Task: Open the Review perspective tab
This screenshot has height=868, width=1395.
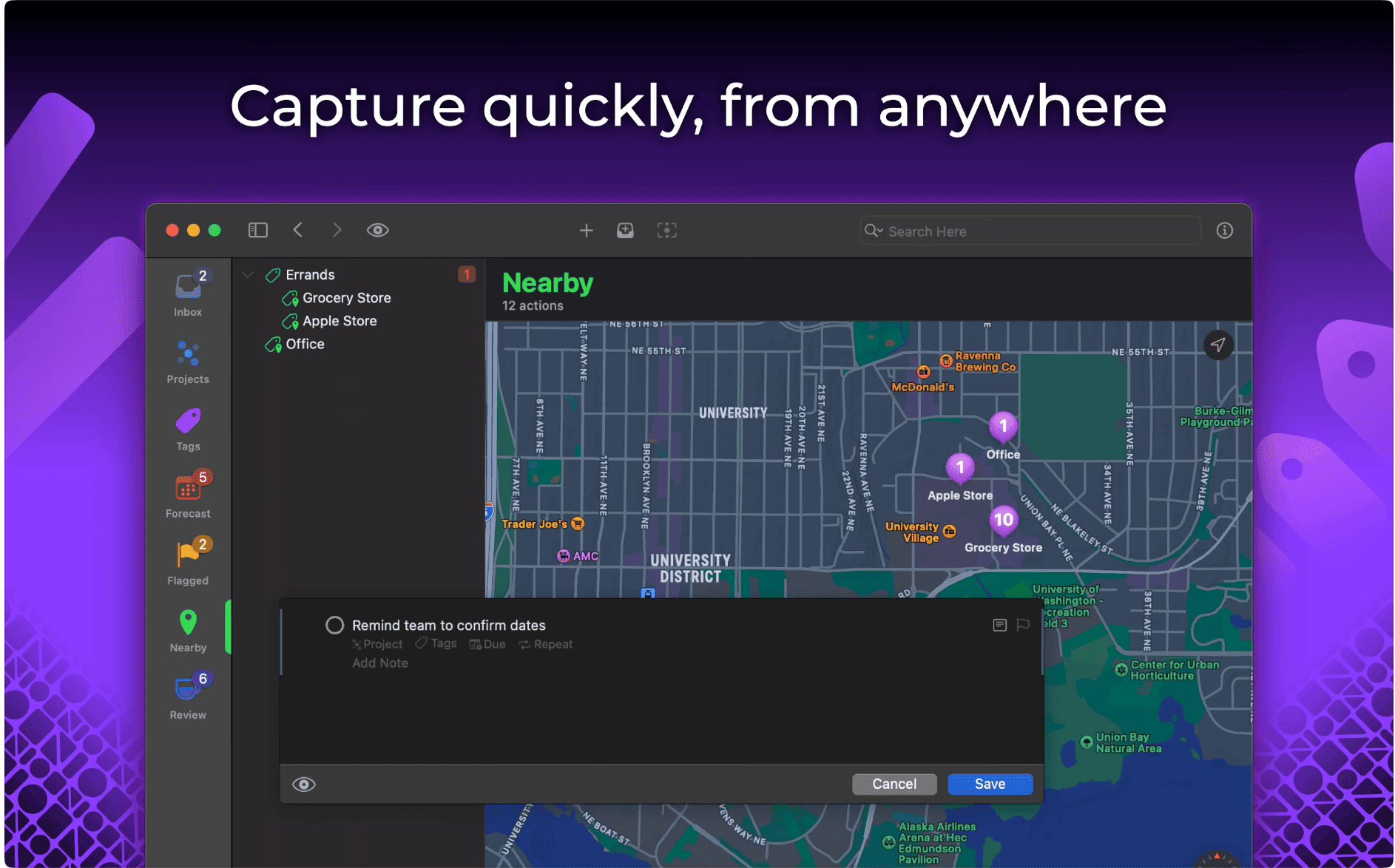Action: click(188, 696)
